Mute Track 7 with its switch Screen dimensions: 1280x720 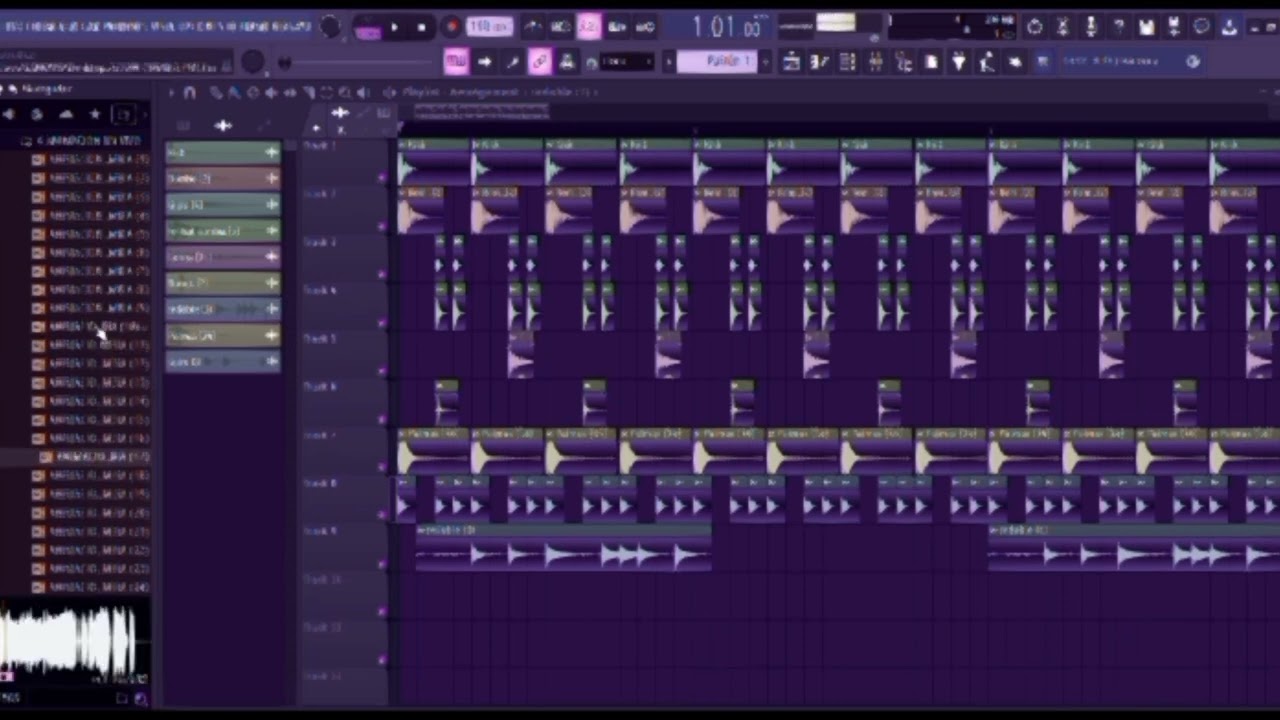[x=382, y=467]
